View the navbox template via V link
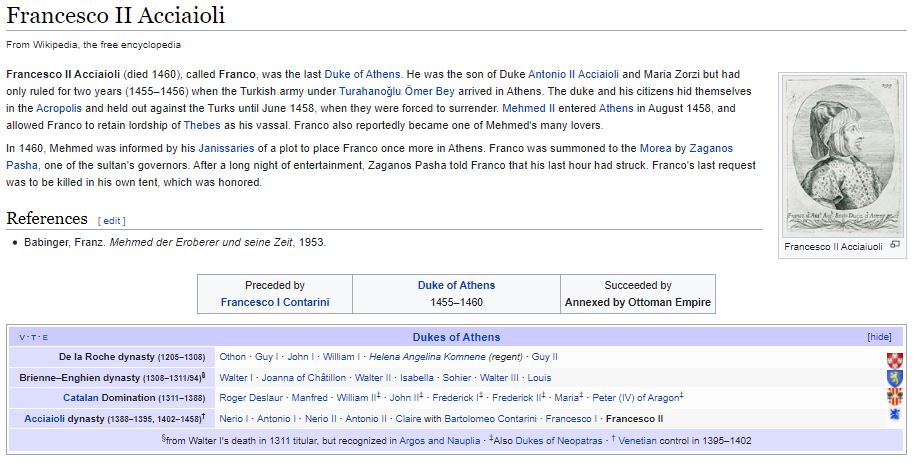916x466 pixels. pos(22,338)
